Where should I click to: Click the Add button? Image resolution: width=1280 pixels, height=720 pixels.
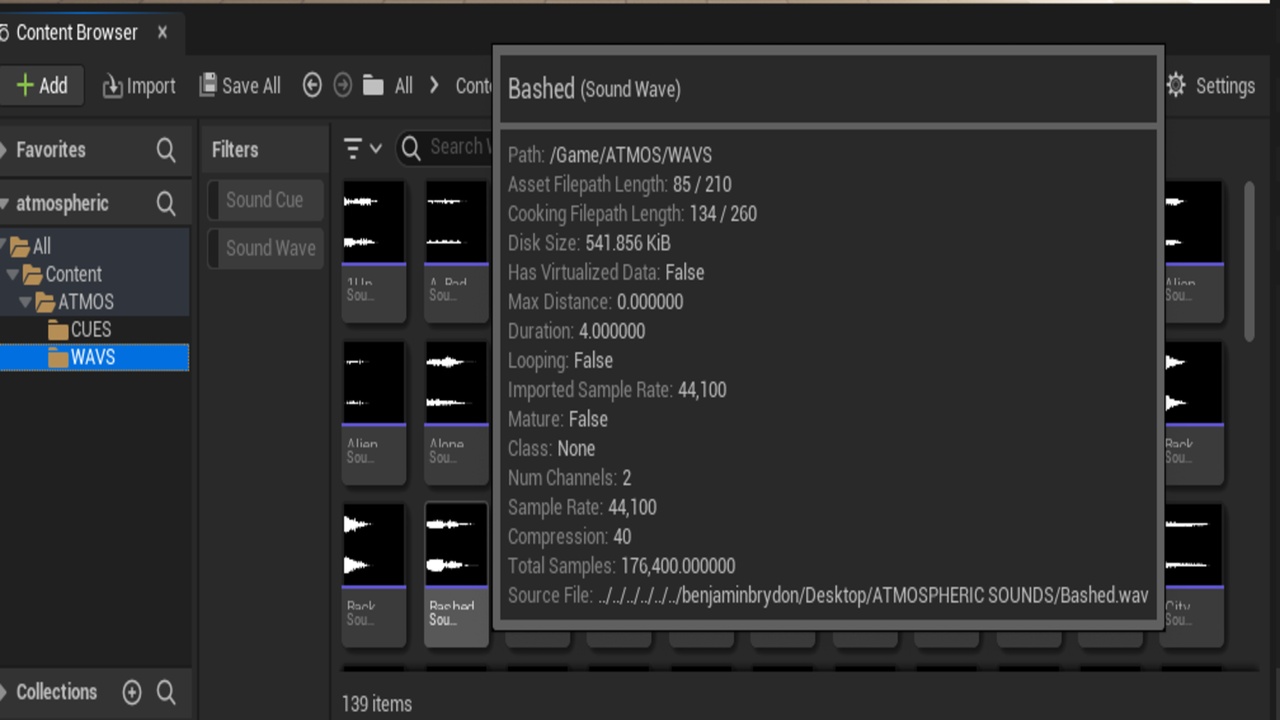coord(42,86)
